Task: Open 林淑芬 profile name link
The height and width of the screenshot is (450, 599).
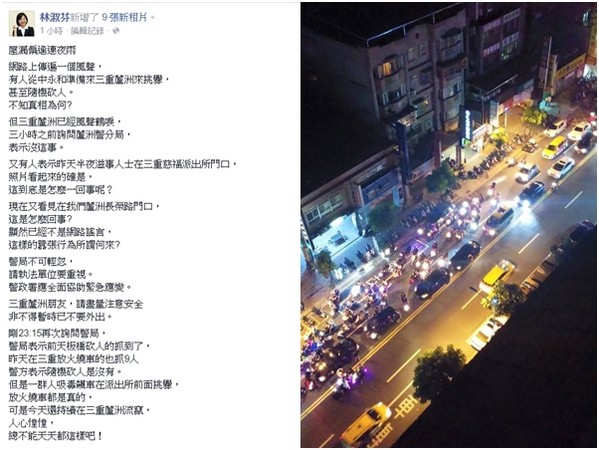Action: [x=55, y=17]
